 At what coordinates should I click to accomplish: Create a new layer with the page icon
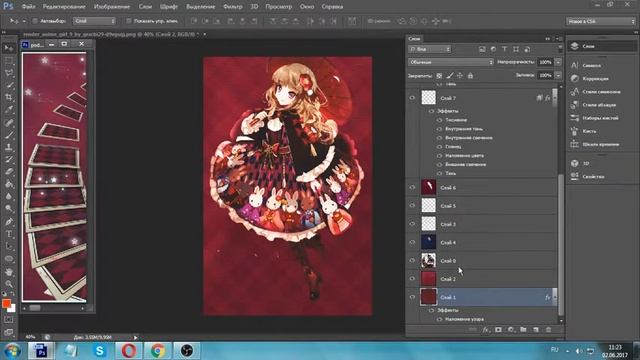pyautogui.click(x=536, y=330)
